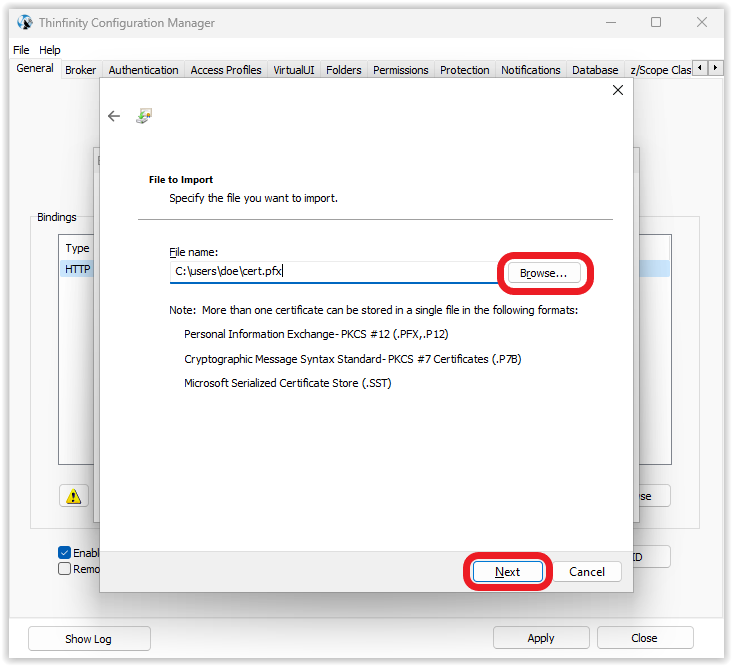732x666 pixels.
Task: Click the Type column header
Action: click(x=77, y=248)
